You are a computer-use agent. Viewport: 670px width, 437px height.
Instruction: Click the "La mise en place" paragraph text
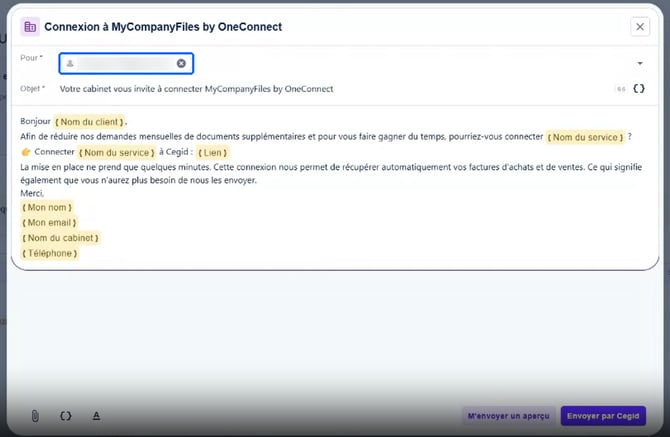(x=331, y=173)
